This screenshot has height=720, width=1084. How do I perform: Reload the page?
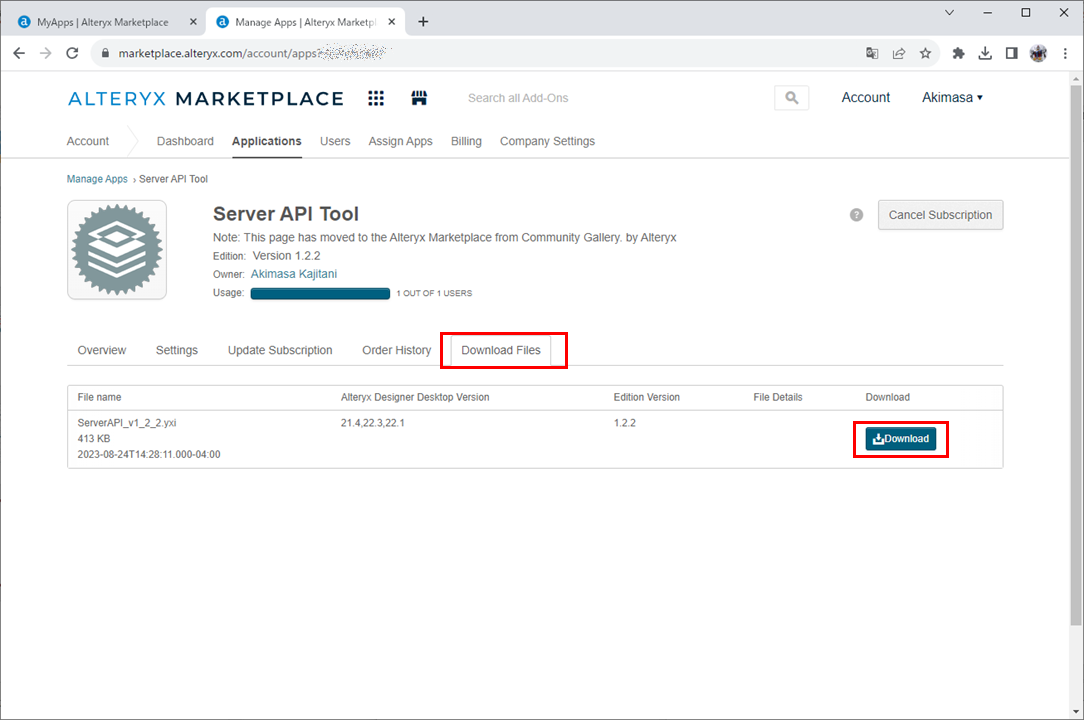point(72,53)
